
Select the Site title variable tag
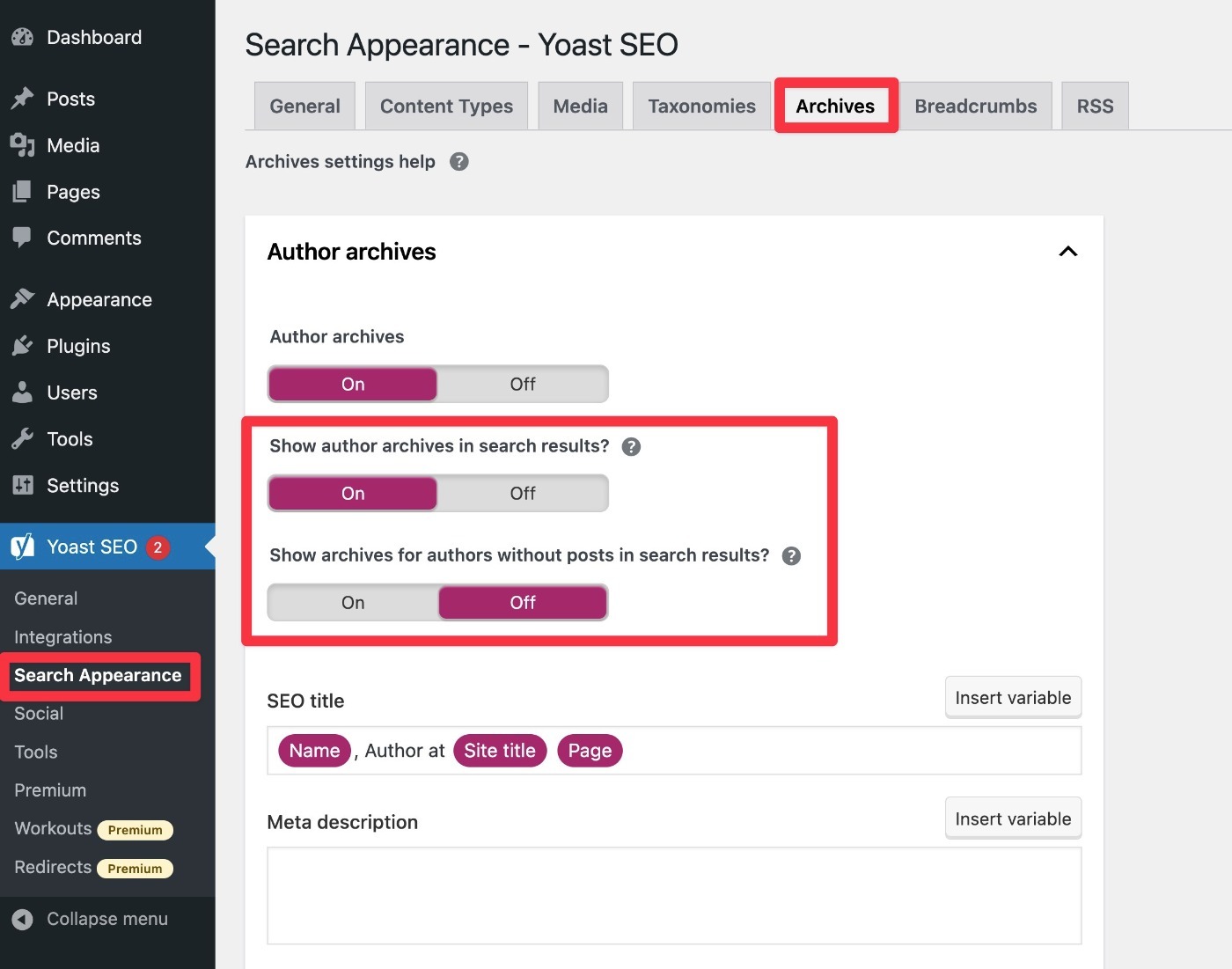coord(500,751)
